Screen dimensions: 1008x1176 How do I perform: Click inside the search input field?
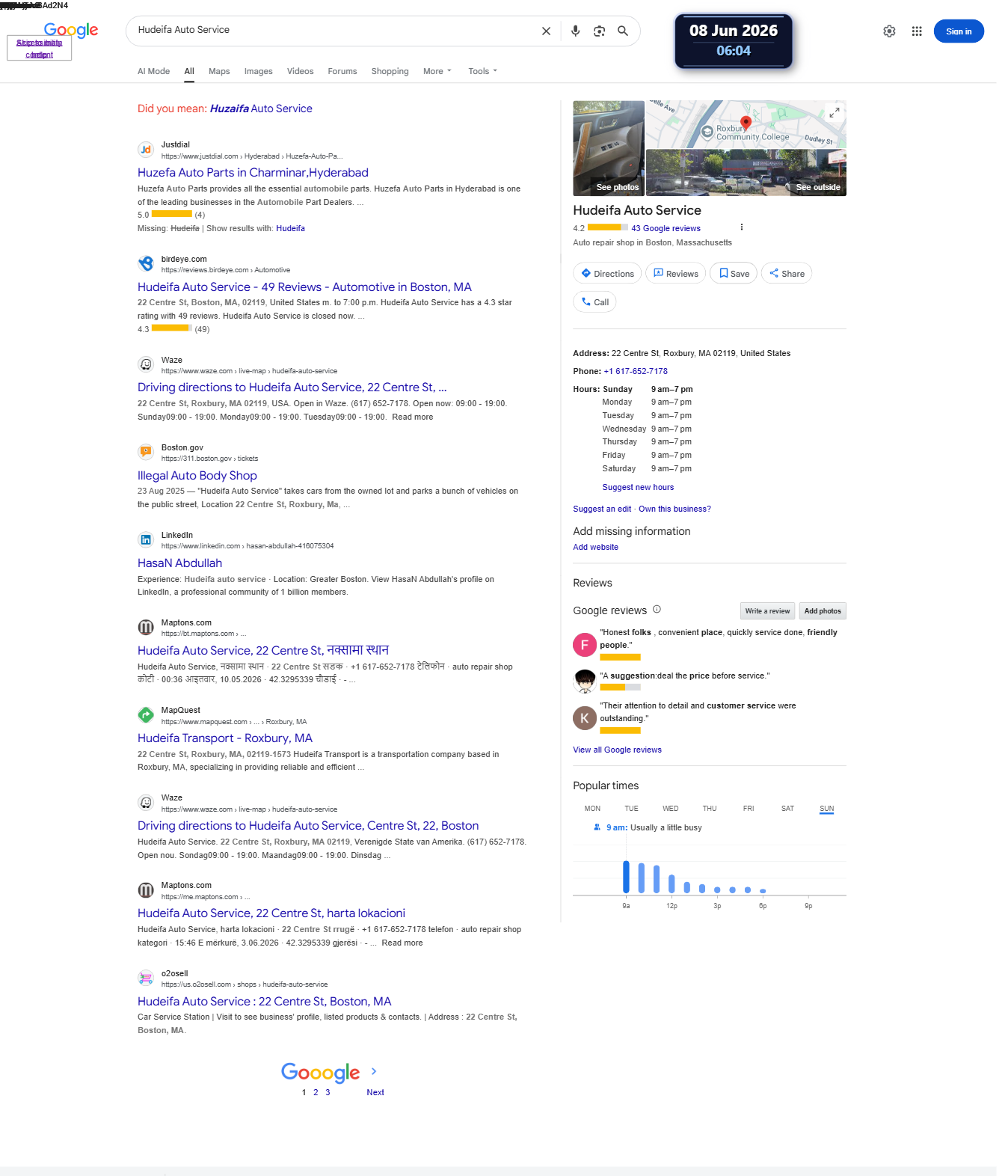[x=333, y=31]
